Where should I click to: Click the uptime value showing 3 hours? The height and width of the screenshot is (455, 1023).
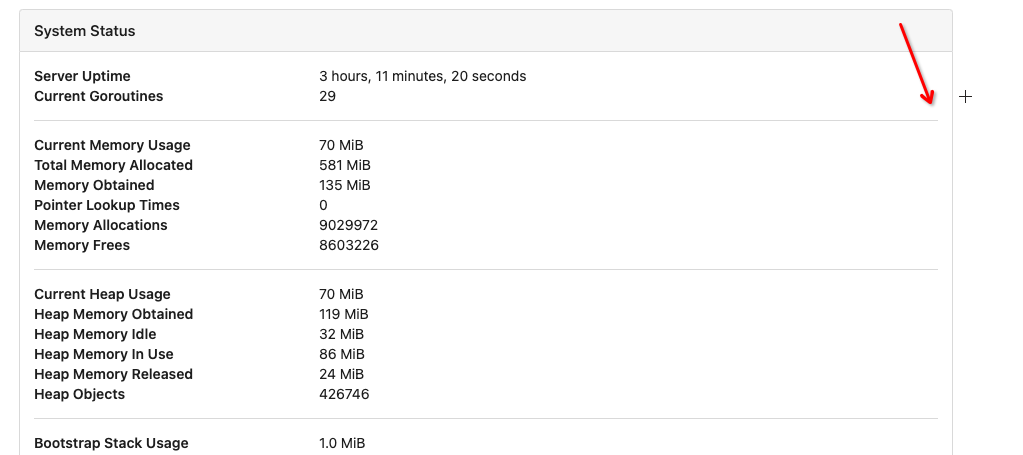(423, 76)
